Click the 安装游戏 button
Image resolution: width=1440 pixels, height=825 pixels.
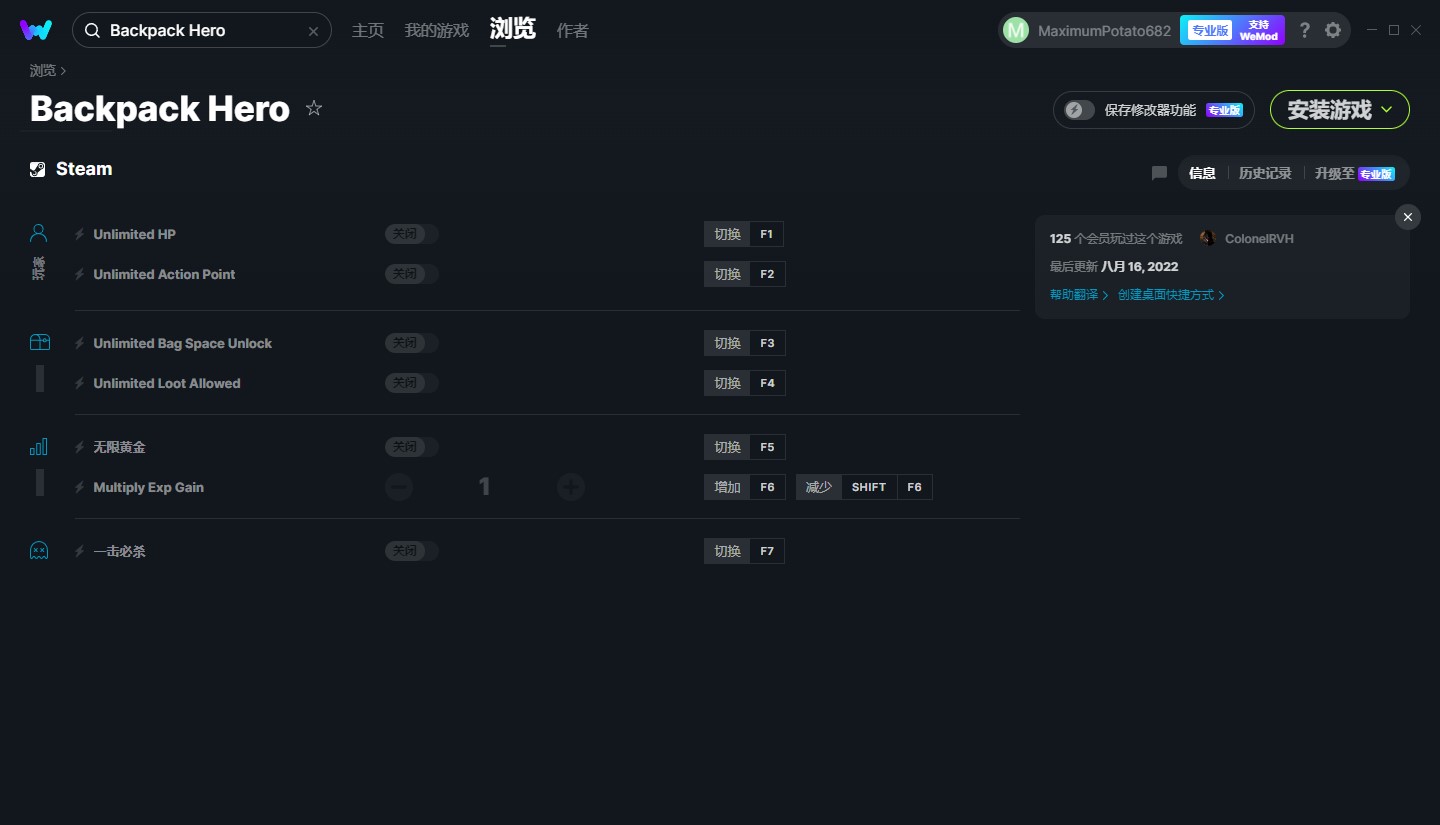(x=1340, y=110)
